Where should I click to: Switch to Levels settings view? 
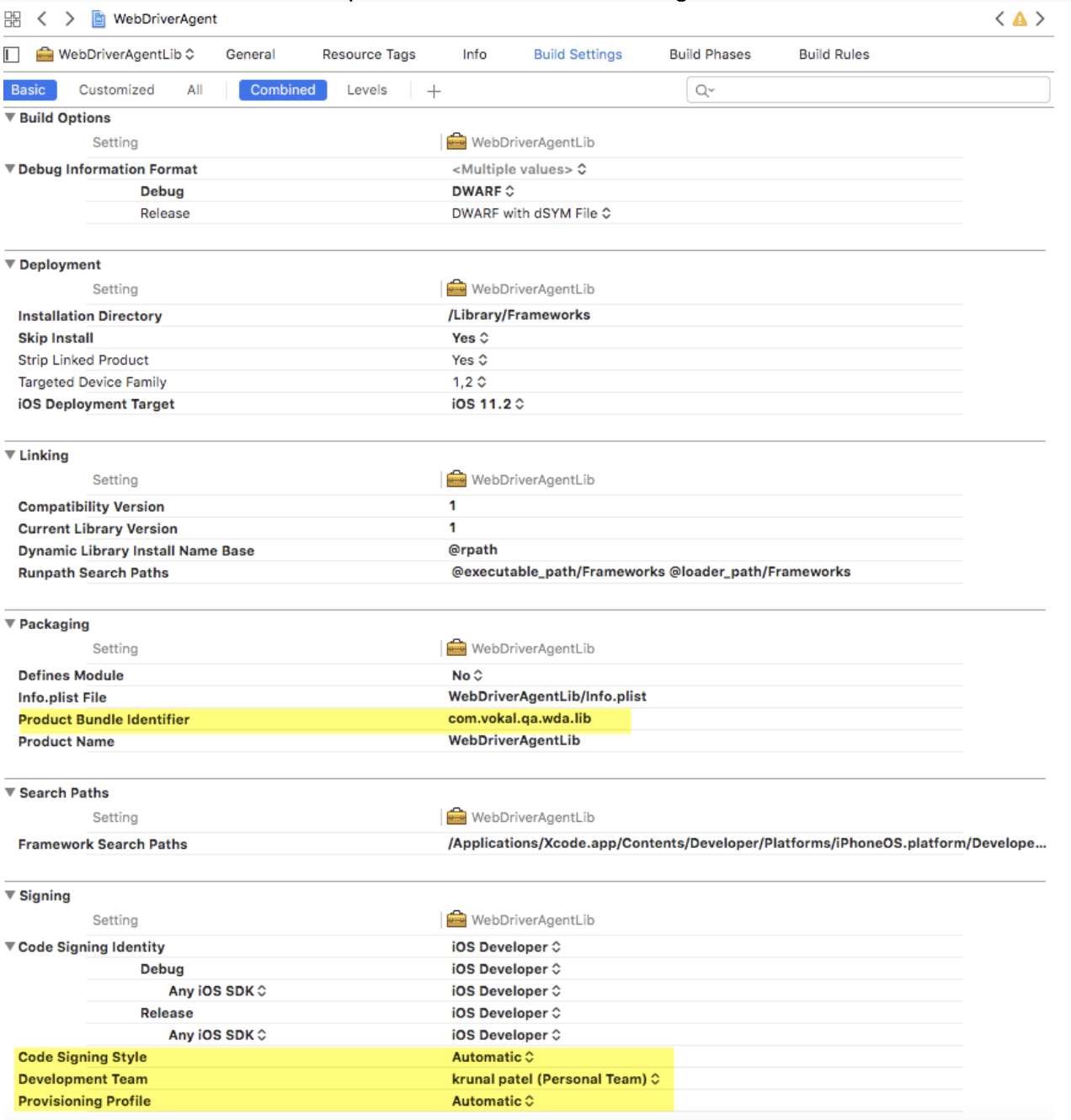point(367,90)
